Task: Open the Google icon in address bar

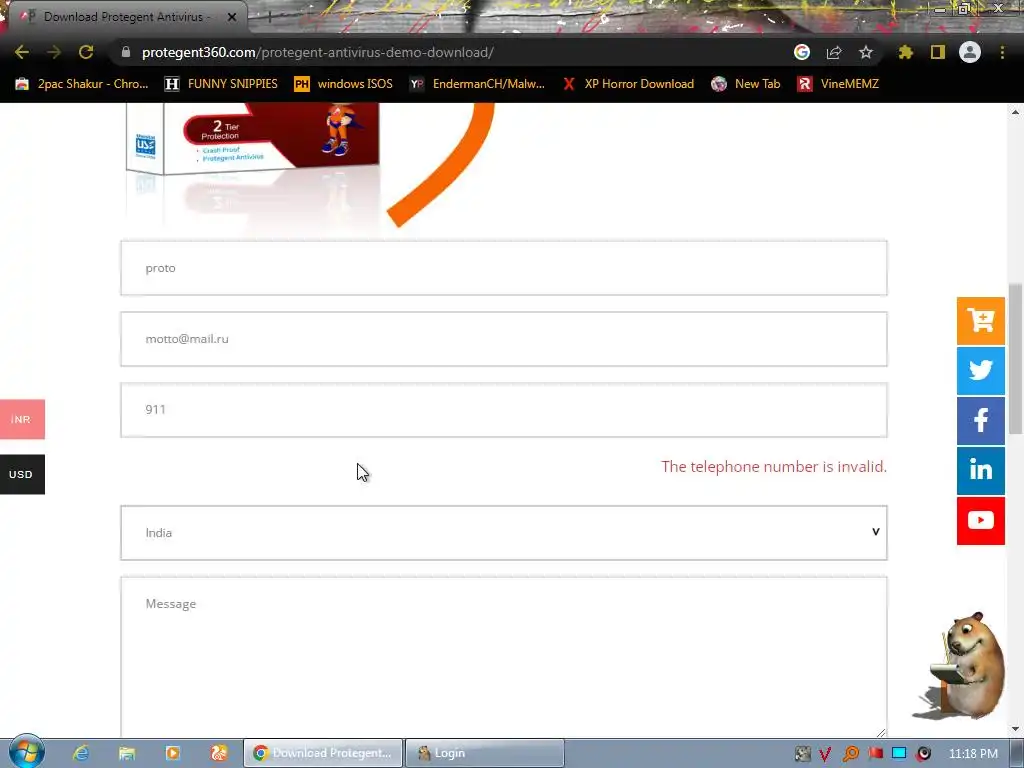Action: tap(802, 52)
